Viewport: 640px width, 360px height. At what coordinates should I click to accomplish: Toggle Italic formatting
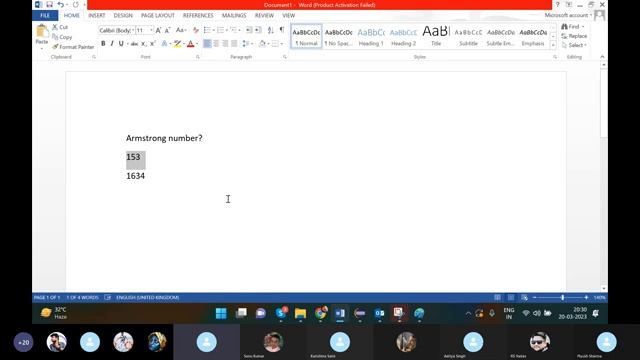(x=112, y=44)
